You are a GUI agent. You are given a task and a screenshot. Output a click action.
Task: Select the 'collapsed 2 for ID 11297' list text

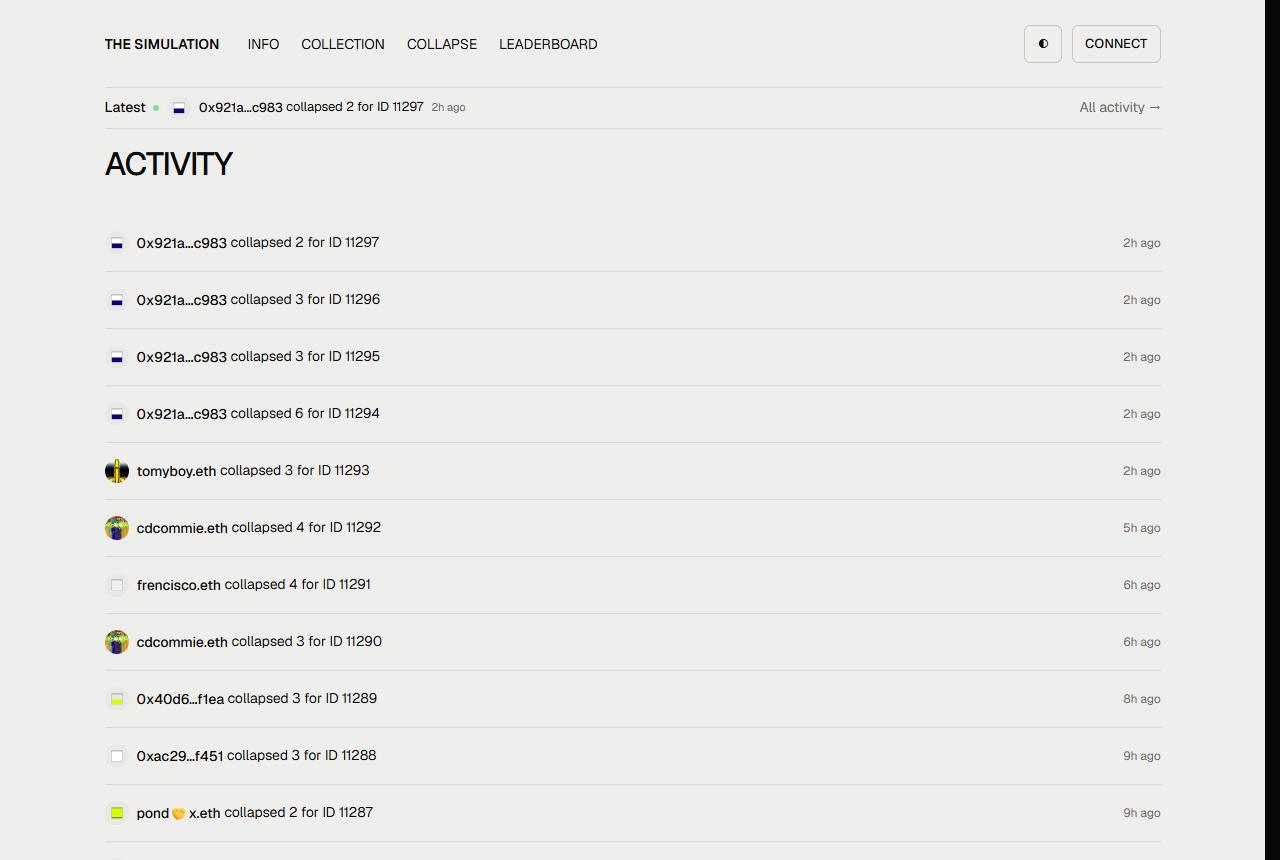[x=305, y=242]
